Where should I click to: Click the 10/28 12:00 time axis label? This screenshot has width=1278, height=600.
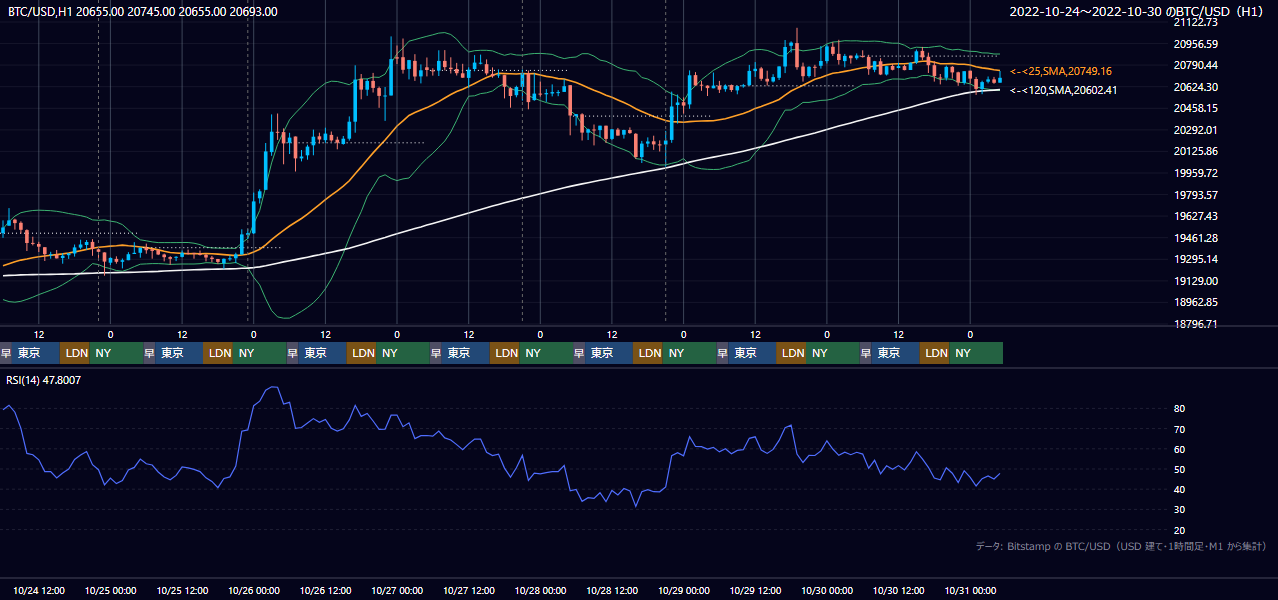(613, 591)
